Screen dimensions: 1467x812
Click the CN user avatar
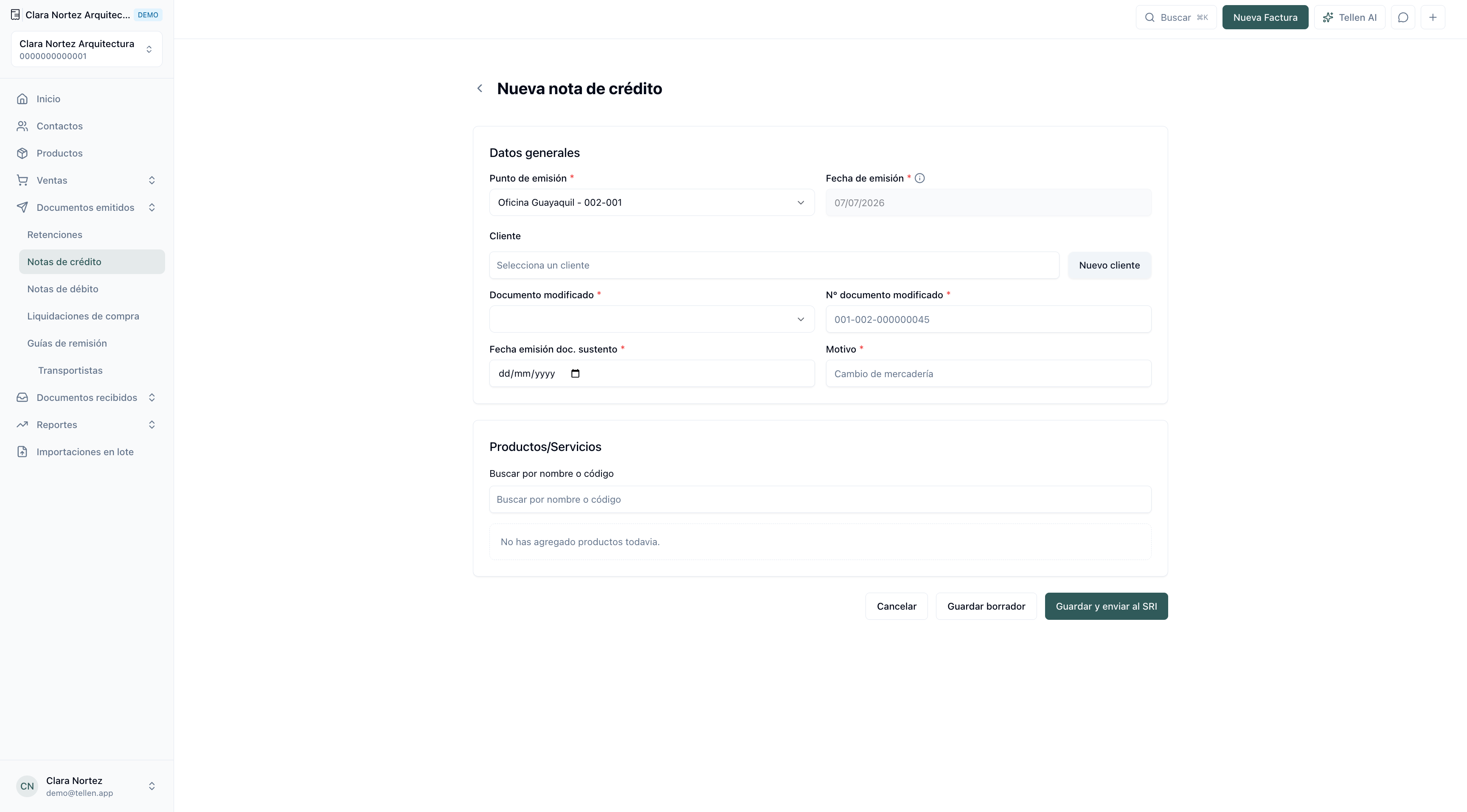(27, 787)
